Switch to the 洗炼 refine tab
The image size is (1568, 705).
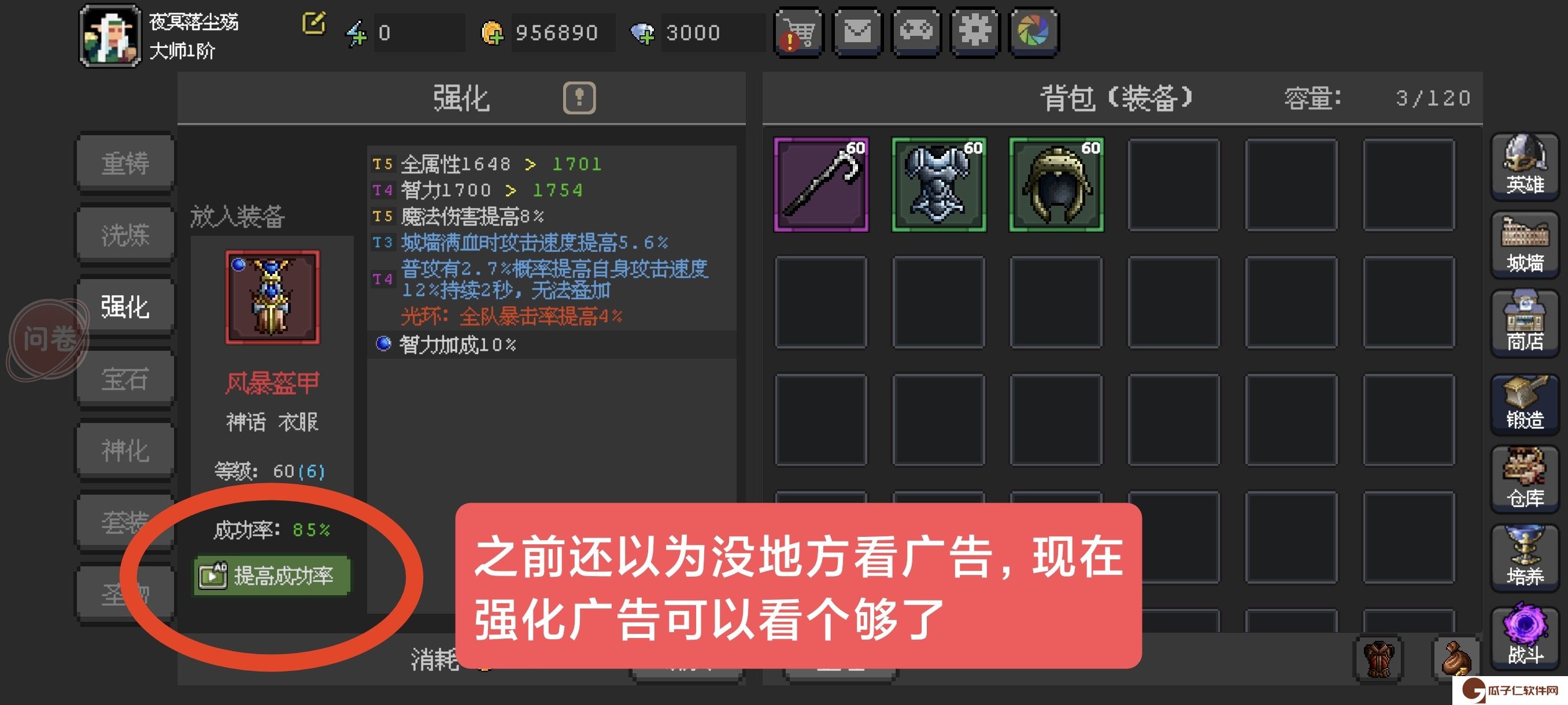pos(125,235)
